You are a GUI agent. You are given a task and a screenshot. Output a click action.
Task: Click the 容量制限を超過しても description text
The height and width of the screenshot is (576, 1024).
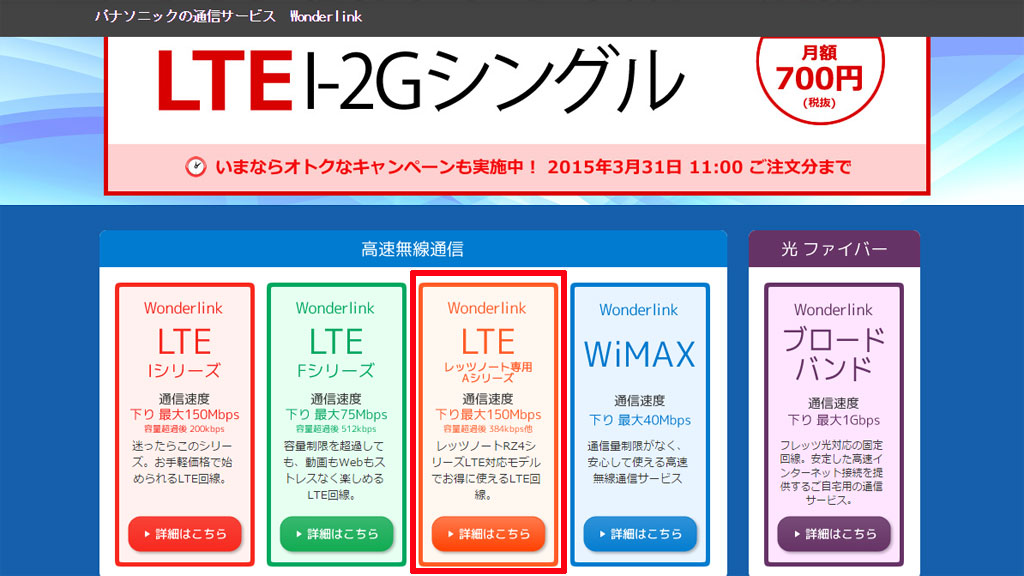tap(336, 470)
